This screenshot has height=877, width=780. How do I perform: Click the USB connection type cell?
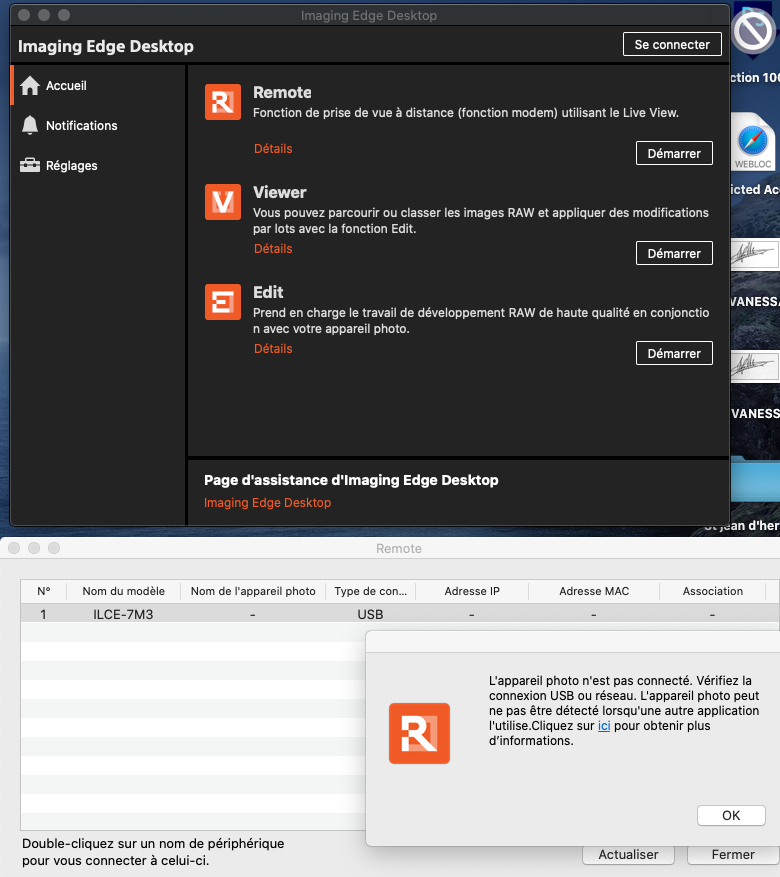(370, 614)
